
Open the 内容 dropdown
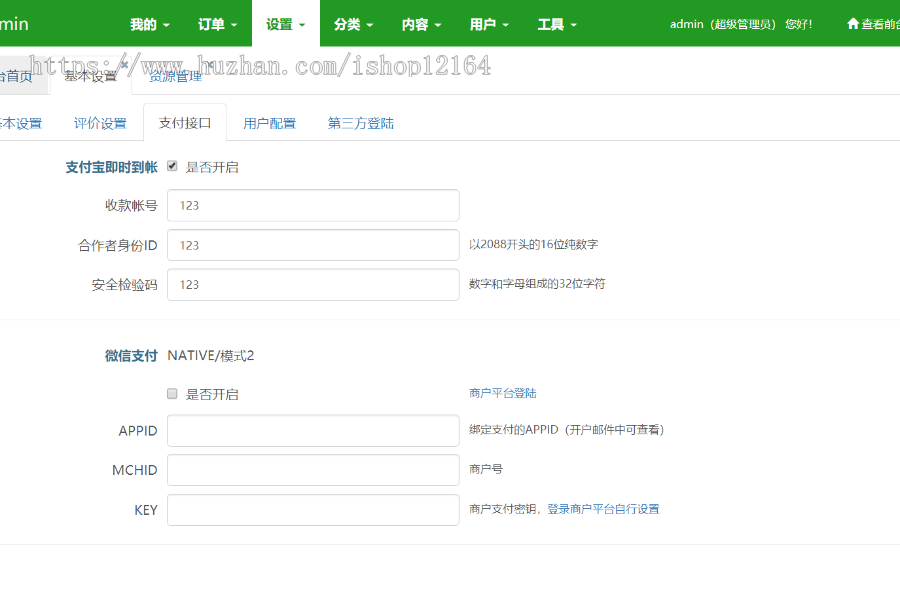[420, 23]
